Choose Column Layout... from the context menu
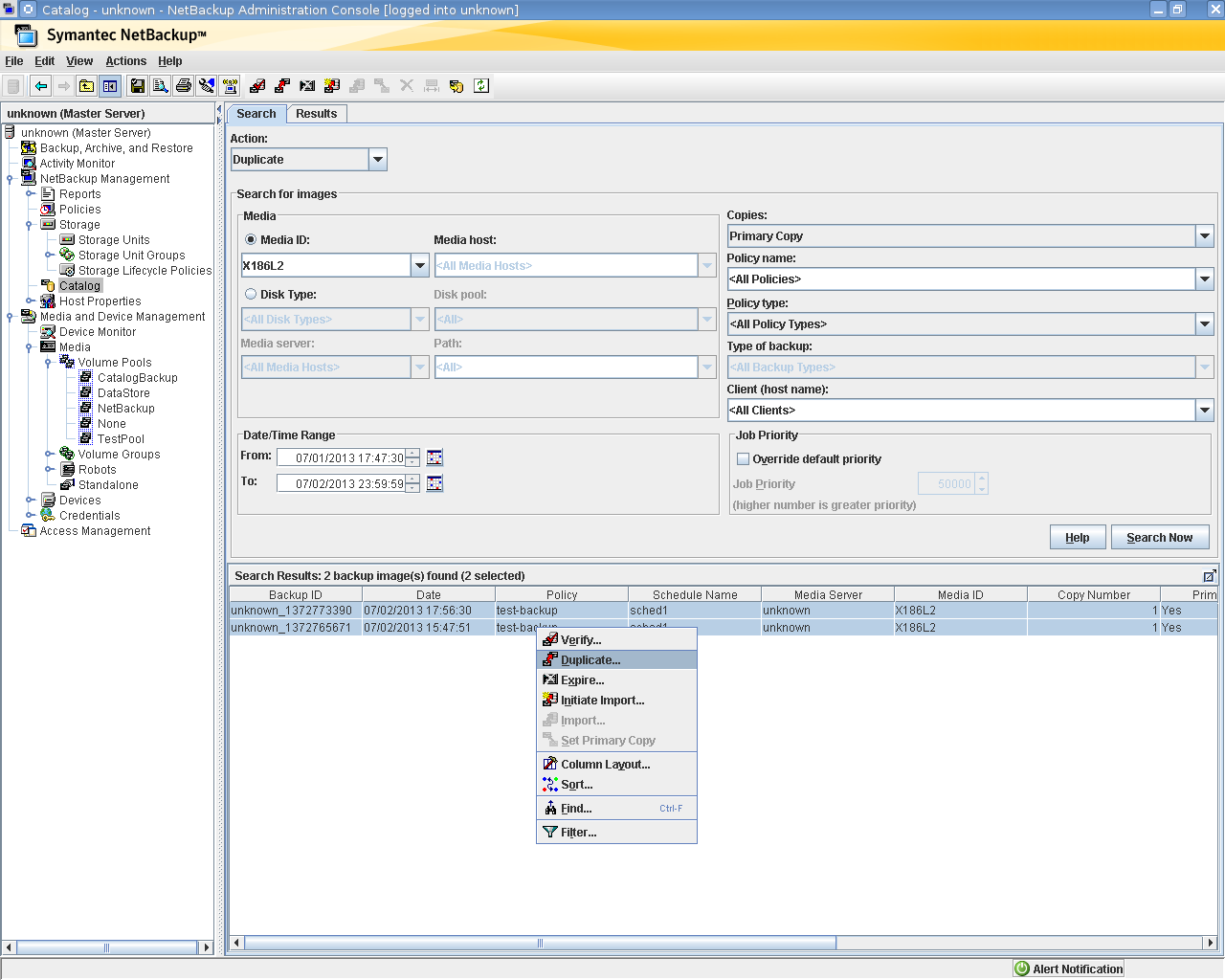This screenshot has height=980, width=1225. (616, 765)
